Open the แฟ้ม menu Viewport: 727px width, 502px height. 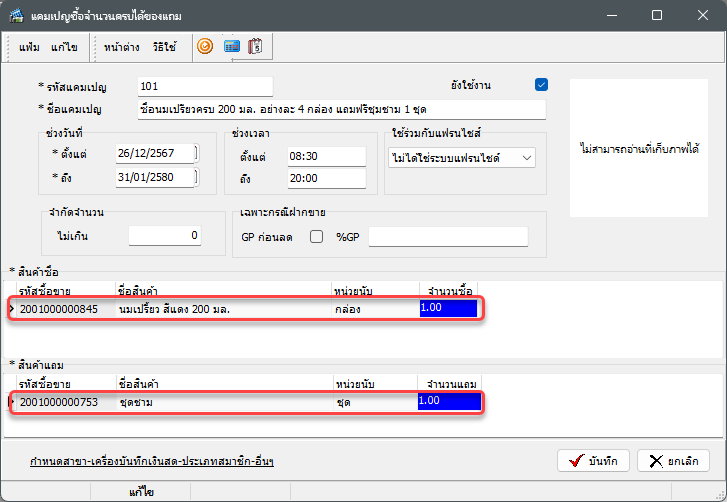tap(30, 47)
